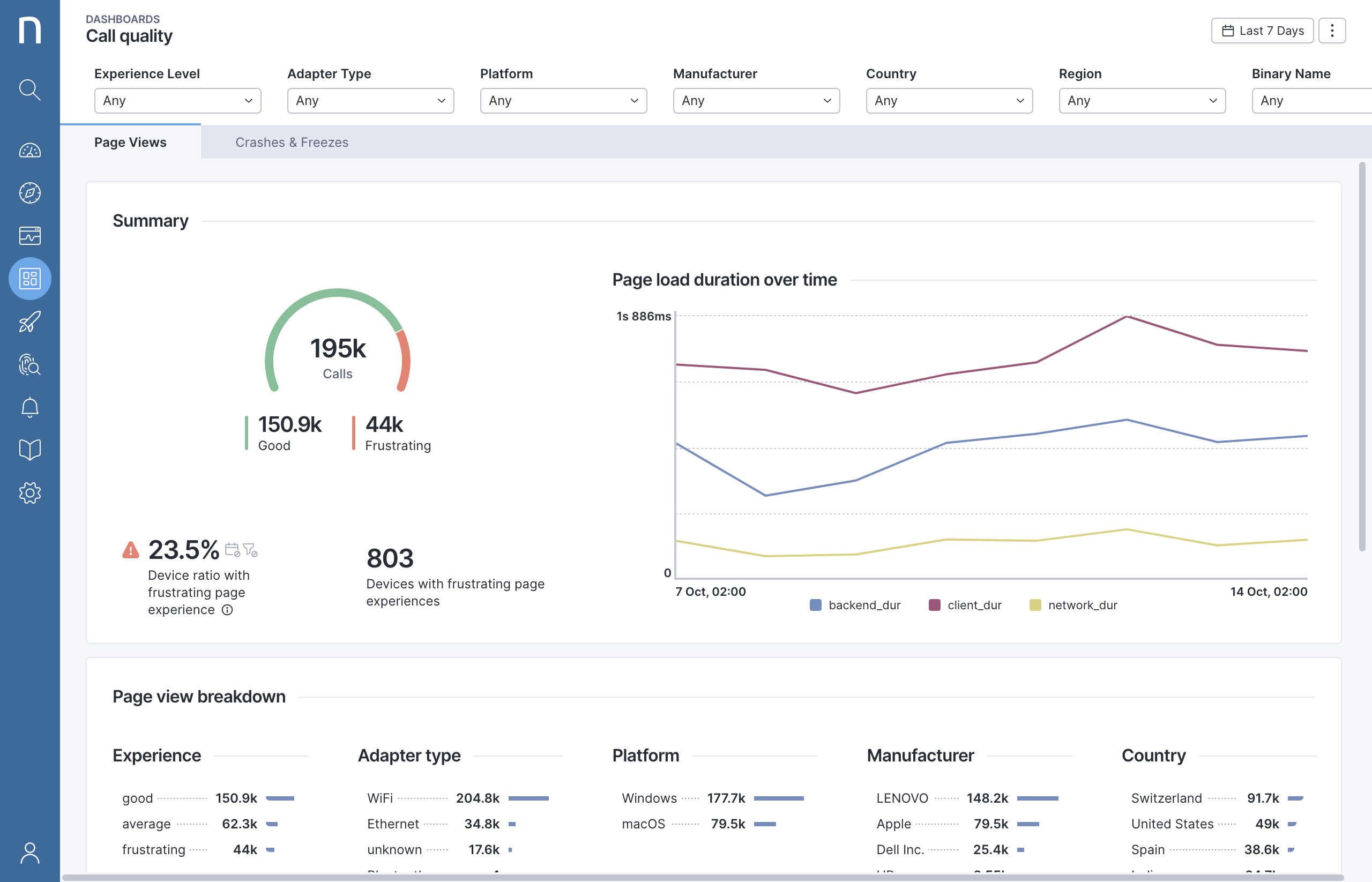1372x882 pixels.
Task: Toggle backend_dur series in chart legend
Action: click(x=855, y=606)
